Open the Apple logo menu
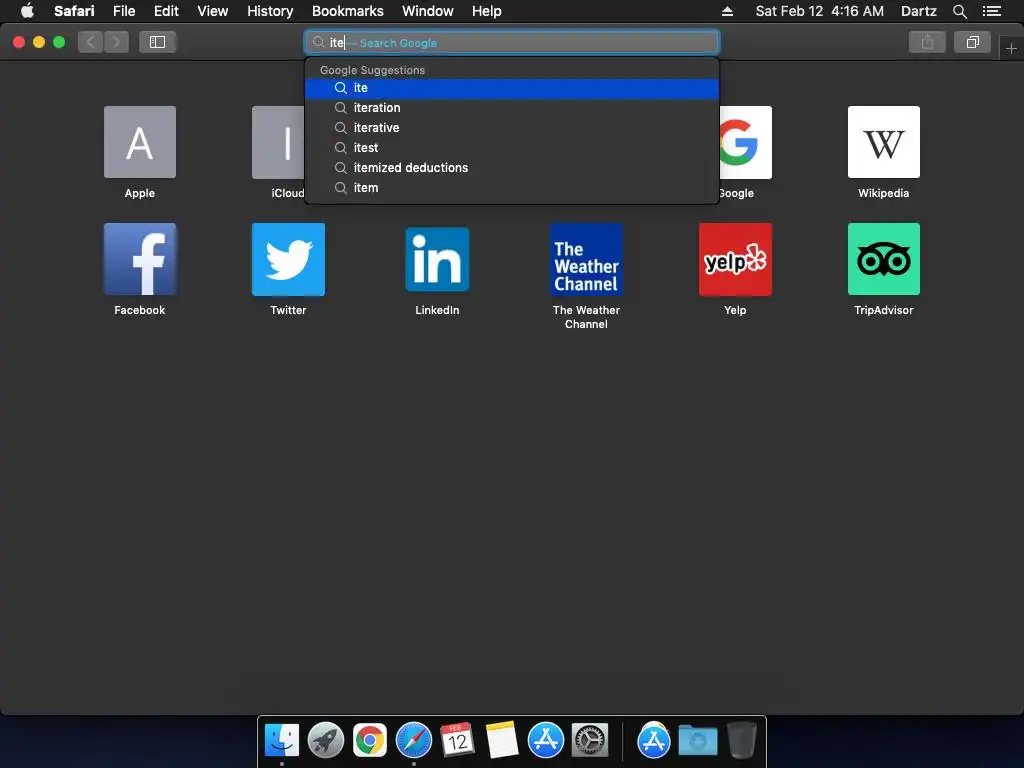1024x768 pixels. pos(27,11)
